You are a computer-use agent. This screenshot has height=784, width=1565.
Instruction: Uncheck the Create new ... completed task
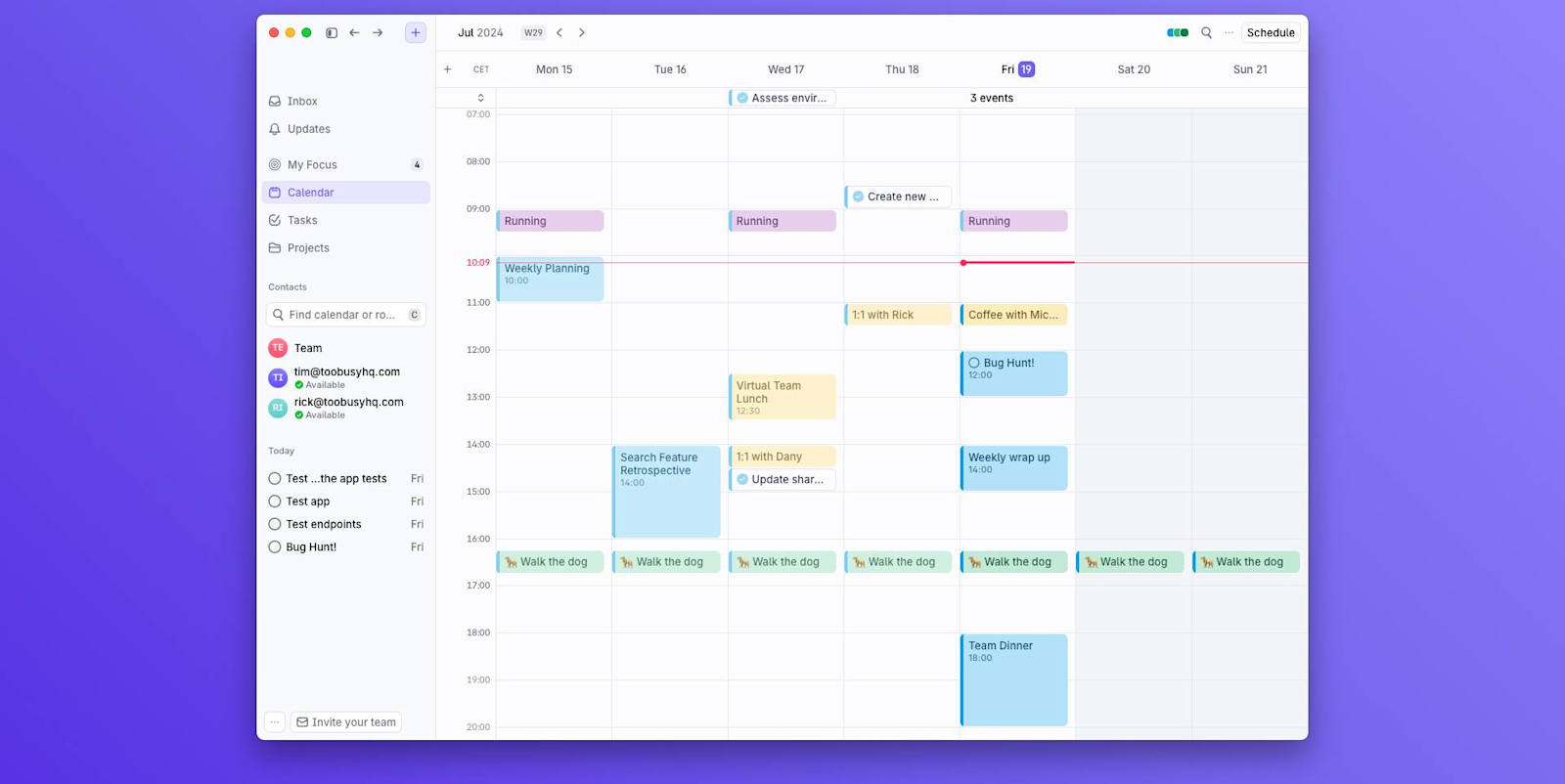pyautogui.click(x=858, y=196)
